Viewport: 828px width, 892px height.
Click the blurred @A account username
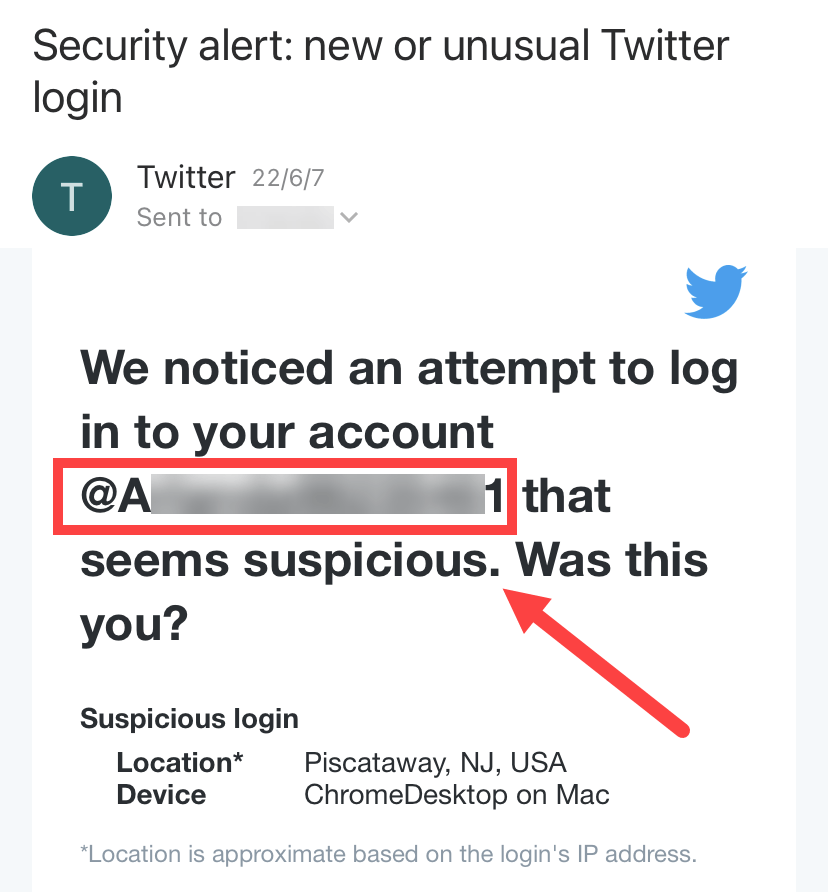292,495
